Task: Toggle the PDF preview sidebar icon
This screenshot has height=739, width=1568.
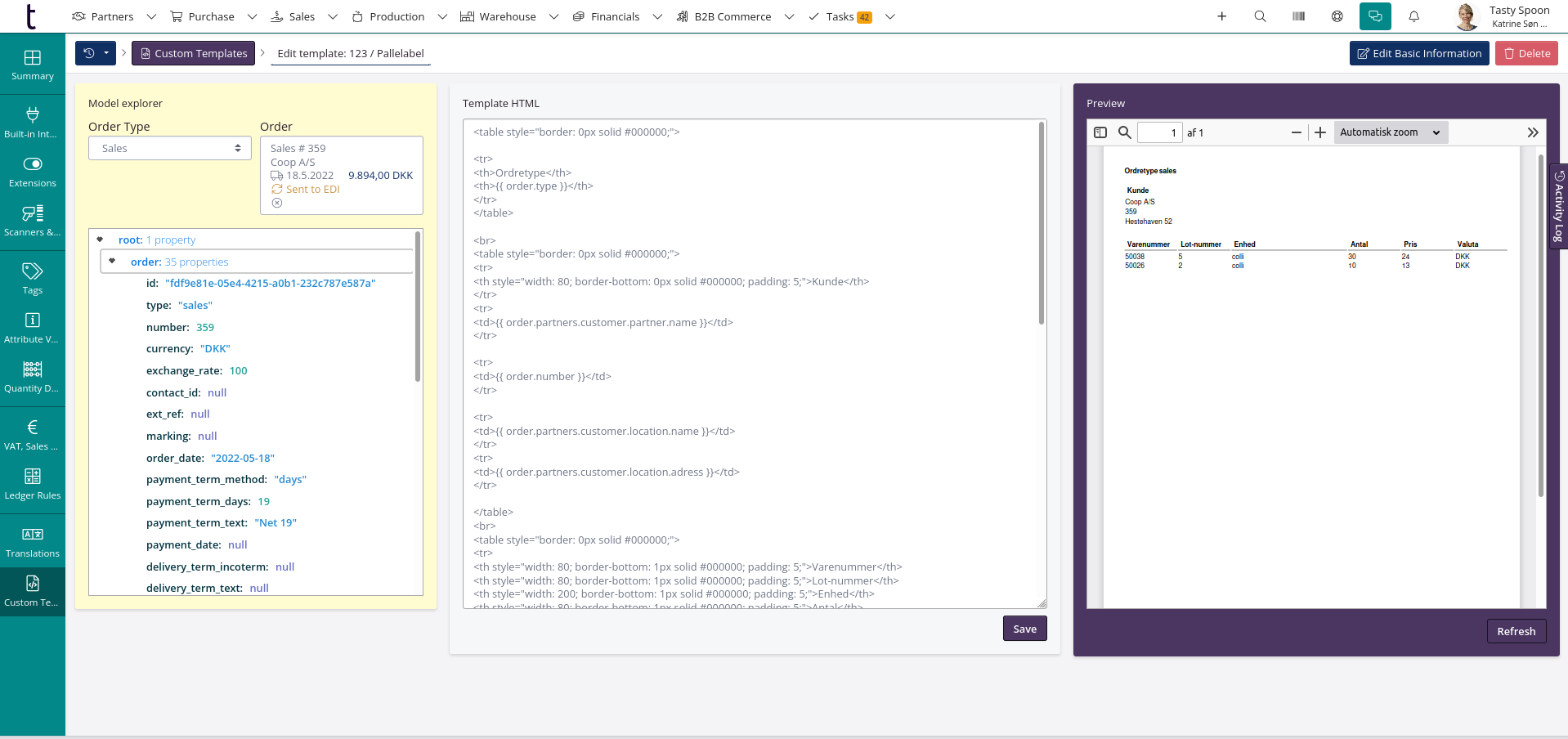Action: [x=1100, y=132]
